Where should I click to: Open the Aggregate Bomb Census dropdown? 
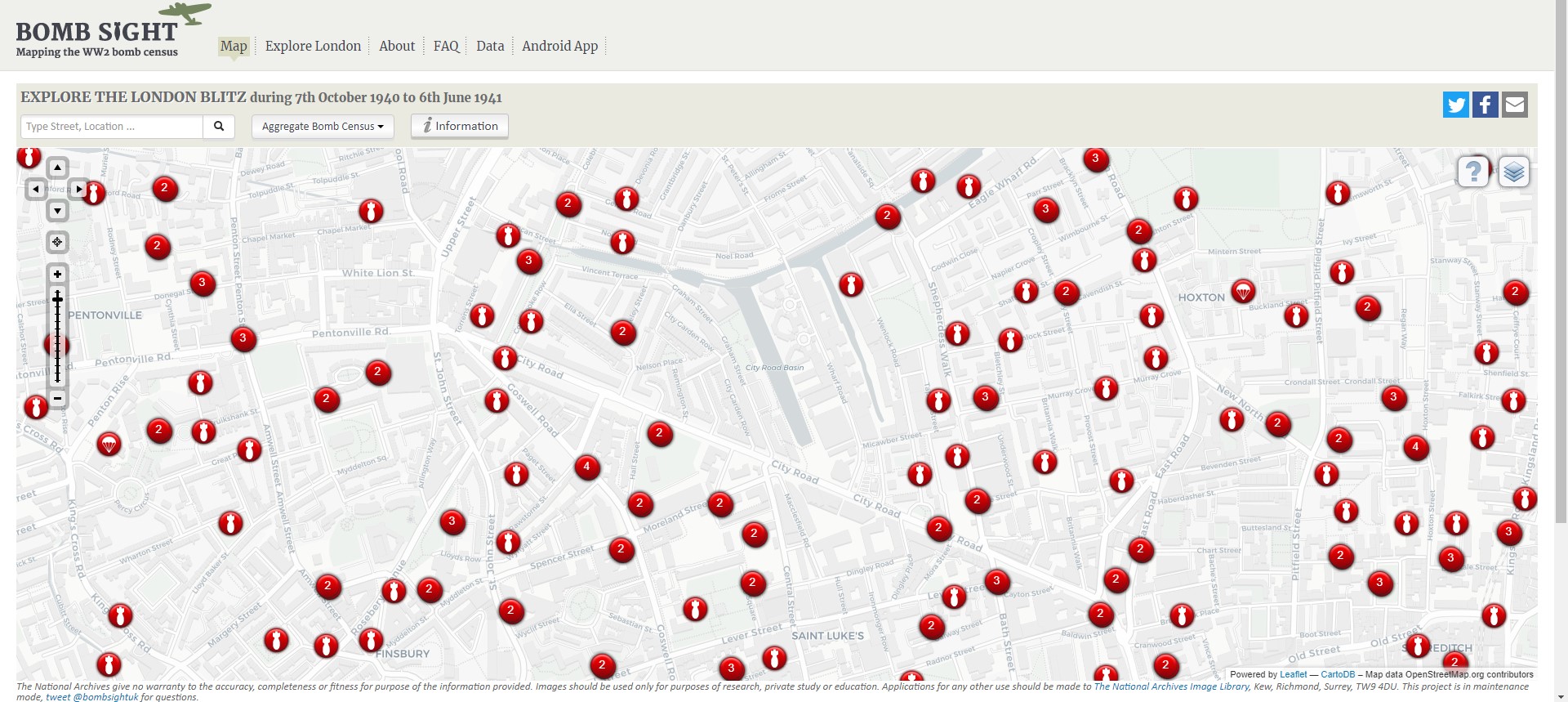coord(323,127)
